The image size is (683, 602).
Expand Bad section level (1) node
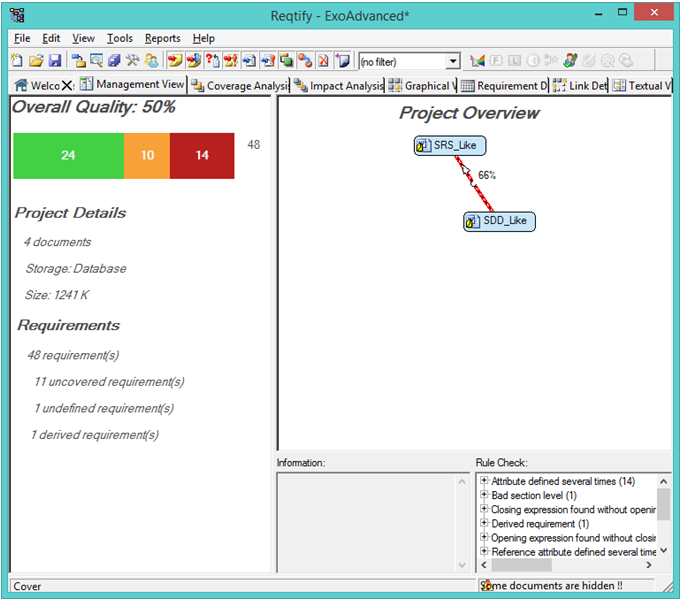(x=484, y=495)
